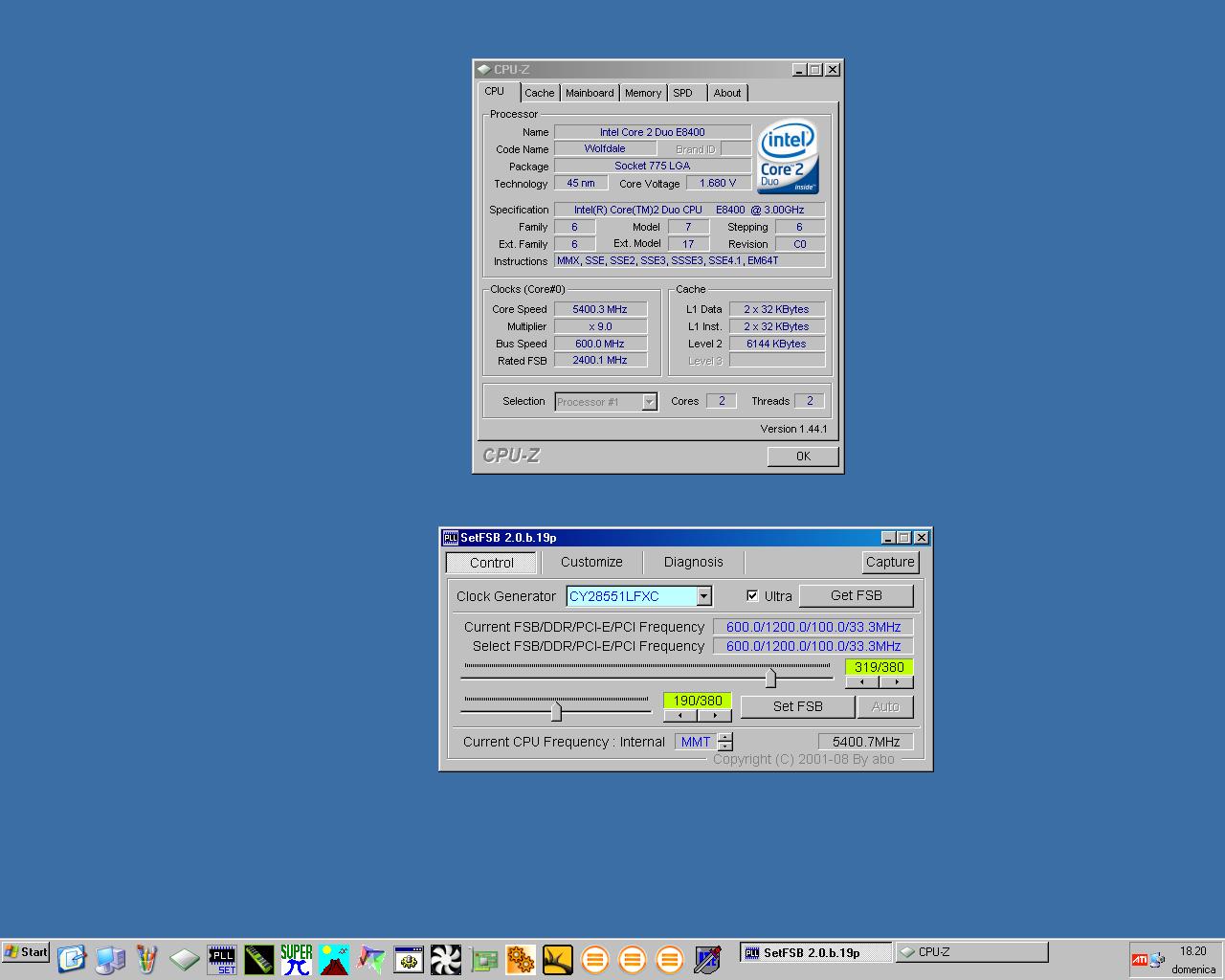Click the 18.20 clock in system tray

click(1192, 951)
